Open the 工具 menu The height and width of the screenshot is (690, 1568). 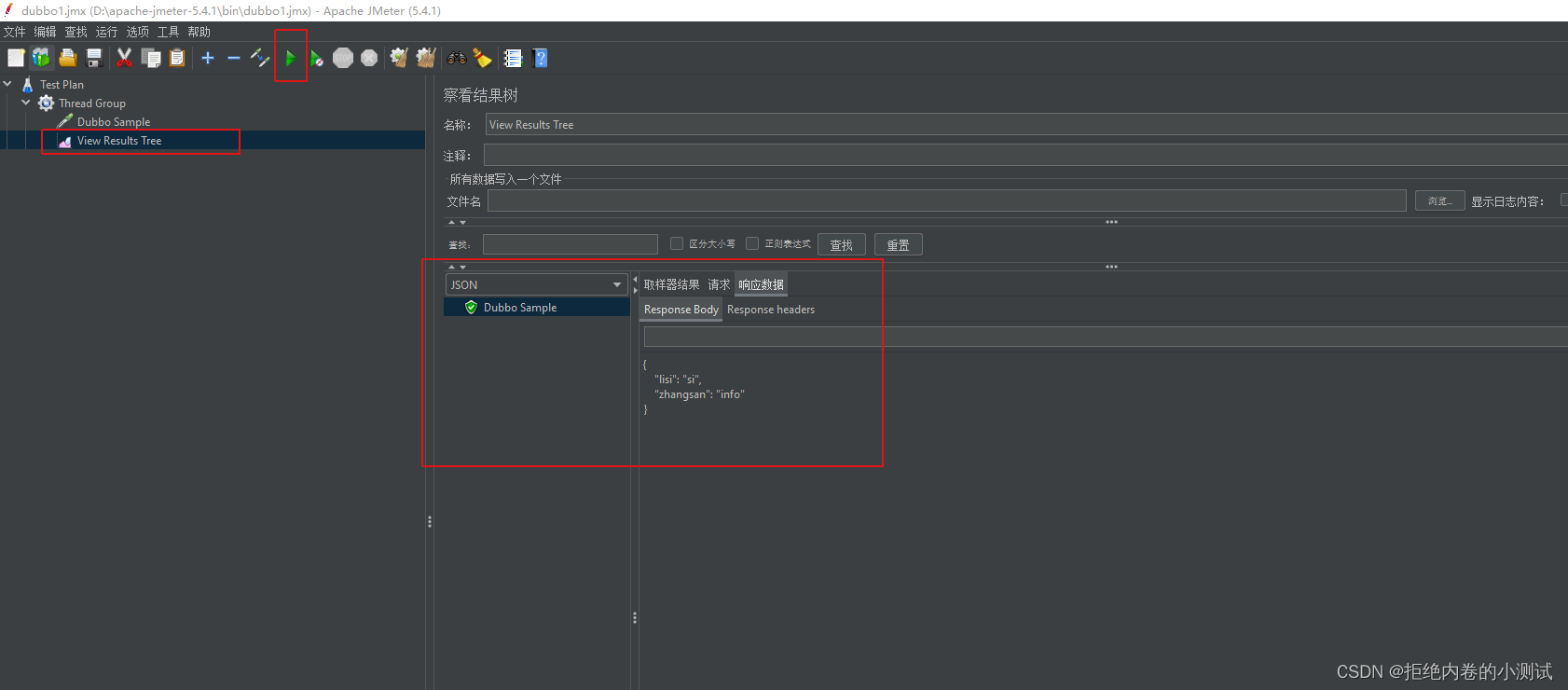click(x=169, y=32)
